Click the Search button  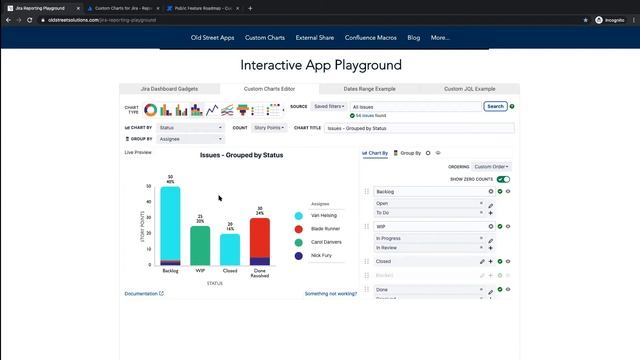[496, 106]
